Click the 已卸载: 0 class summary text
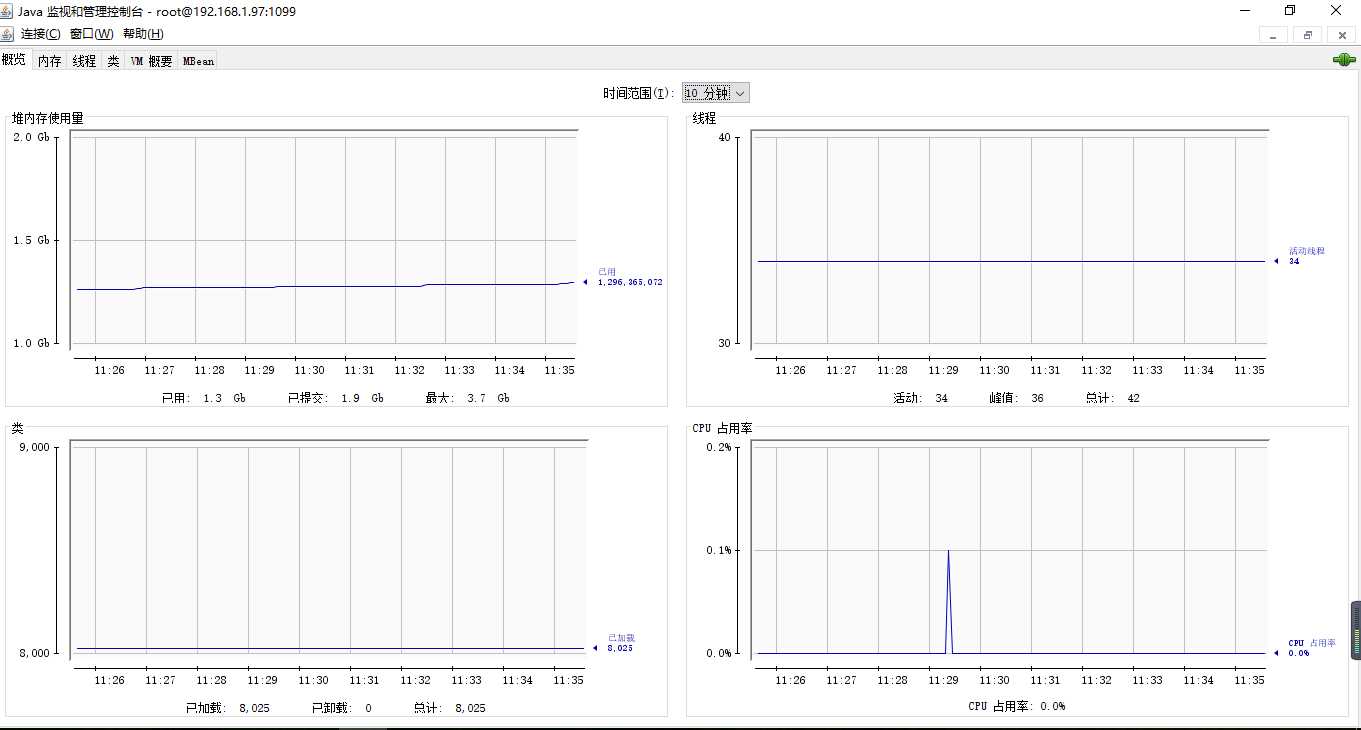The width and height of the screenshot is (1361, 730). (341, 708)
